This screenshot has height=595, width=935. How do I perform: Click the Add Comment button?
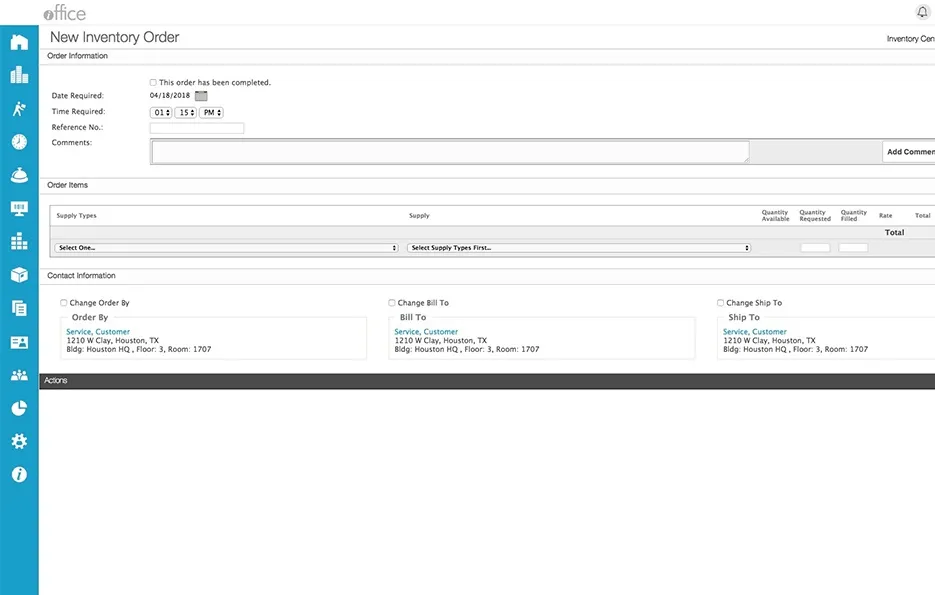[909, 152]
